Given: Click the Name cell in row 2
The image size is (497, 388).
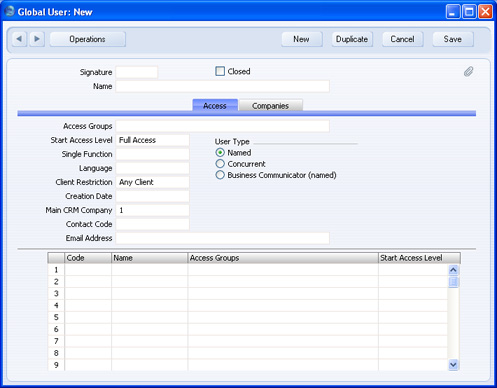Looking at the screenshot, I should click(150, 282).
